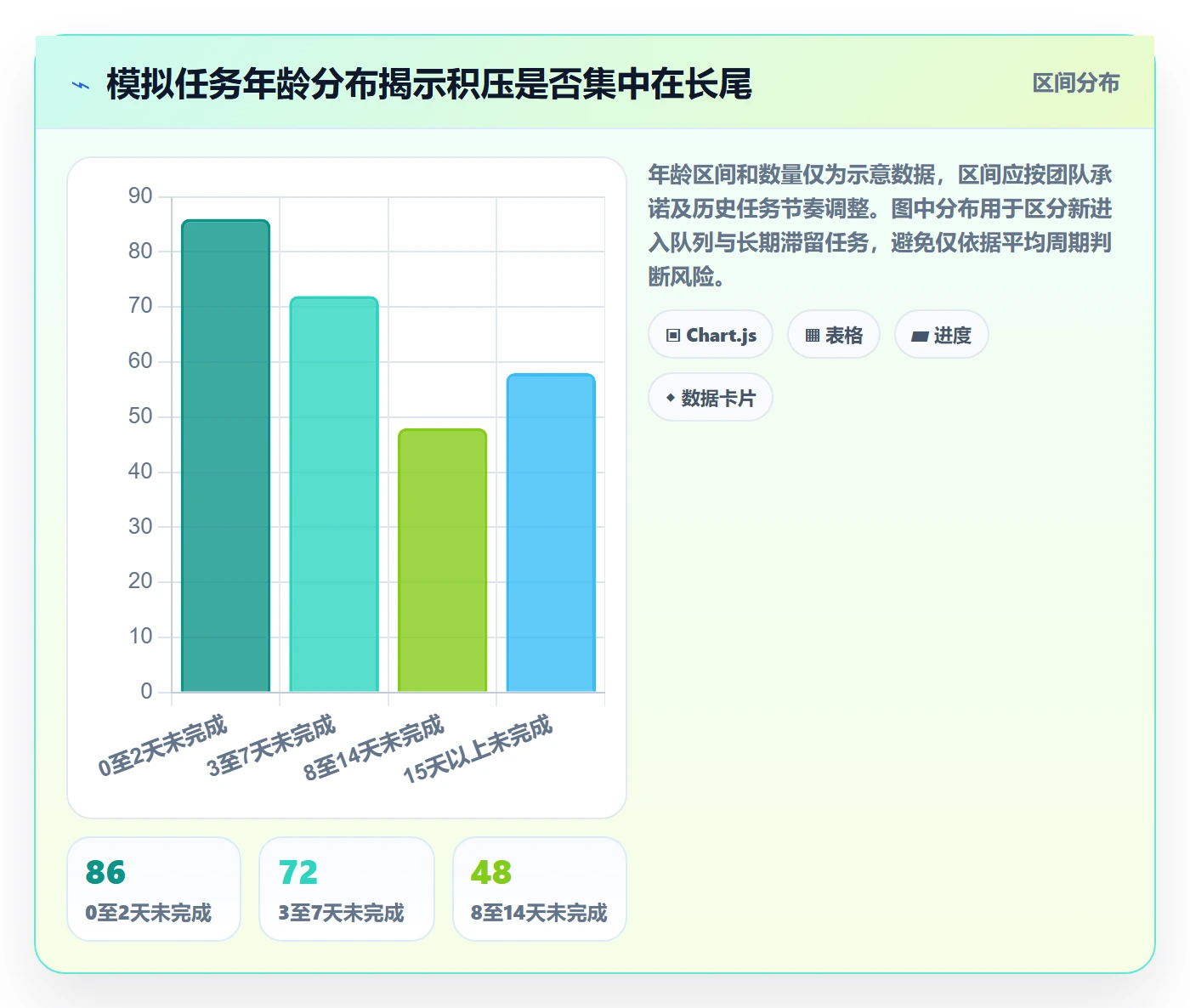The width and height of the screenshot is (1190, 1008).
Task: Click the 区间分布 label in the header
Action: point(1076,83)
